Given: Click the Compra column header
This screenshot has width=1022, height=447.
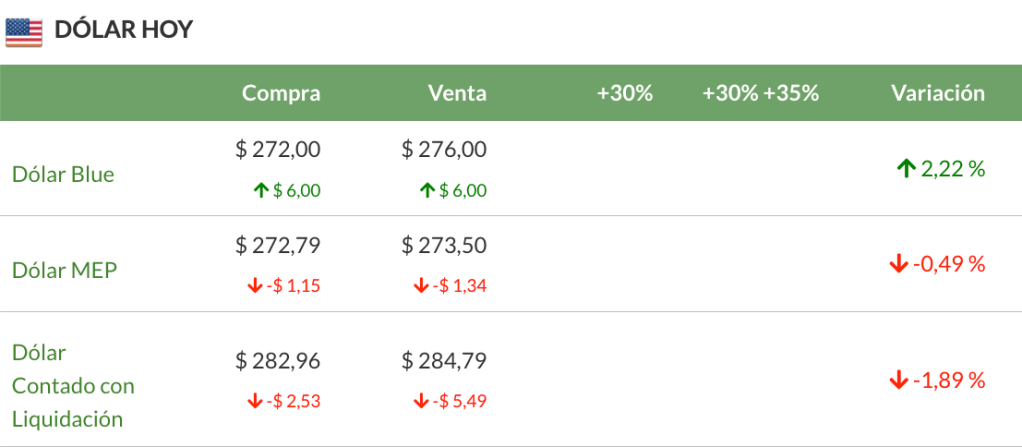Looking at the screenshot, I should [281, 93].
